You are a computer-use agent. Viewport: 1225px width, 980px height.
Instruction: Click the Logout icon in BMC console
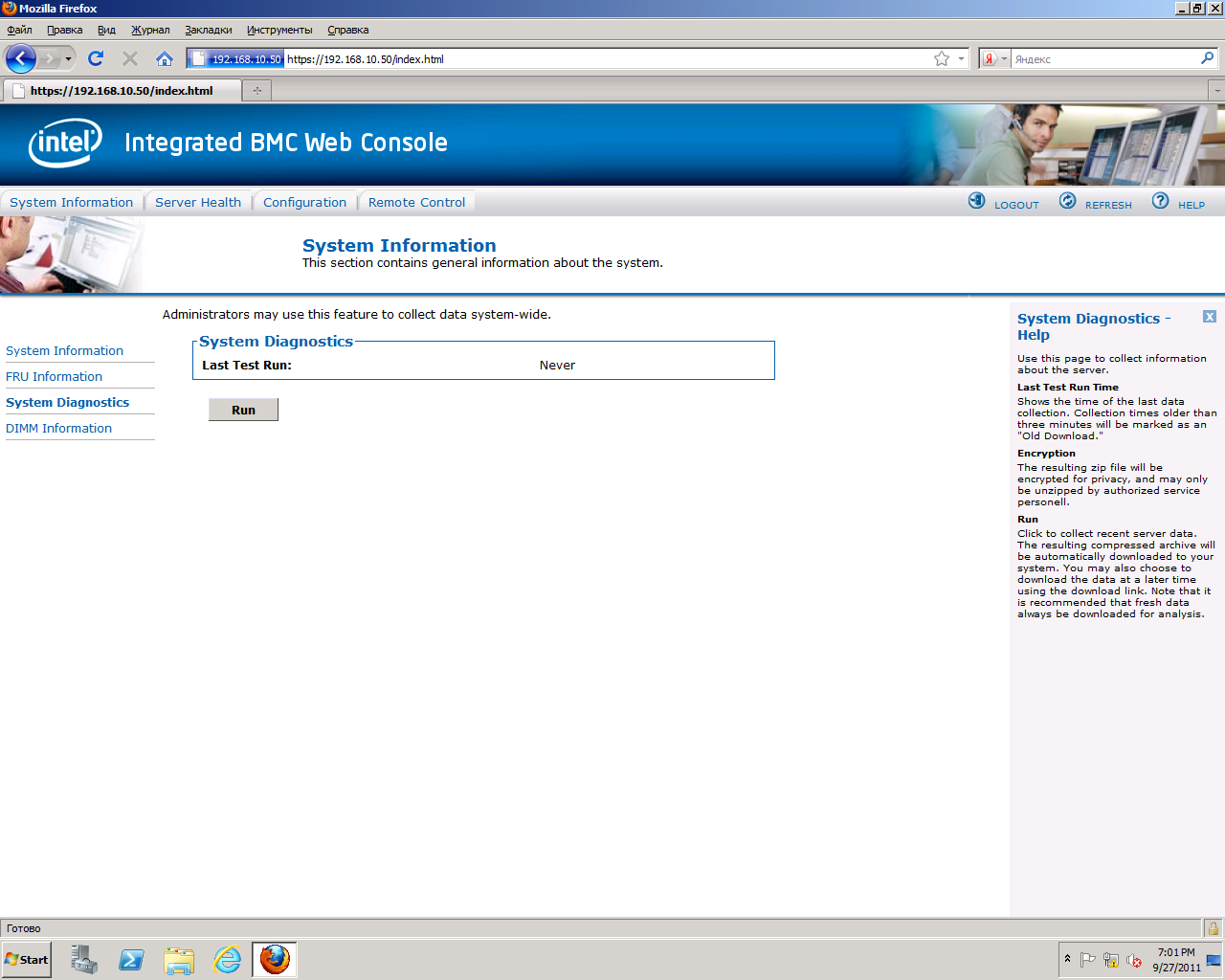coord(976,201)
